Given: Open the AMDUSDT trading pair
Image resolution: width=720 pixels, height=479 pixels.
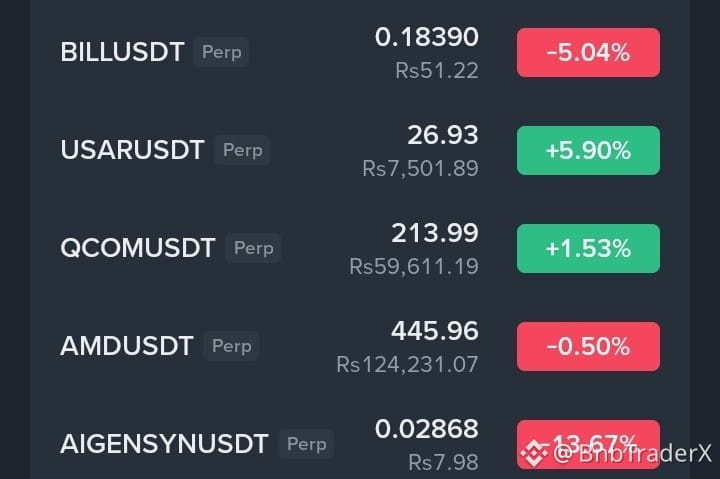Looking at the screenshot, I should click(127, 346).
